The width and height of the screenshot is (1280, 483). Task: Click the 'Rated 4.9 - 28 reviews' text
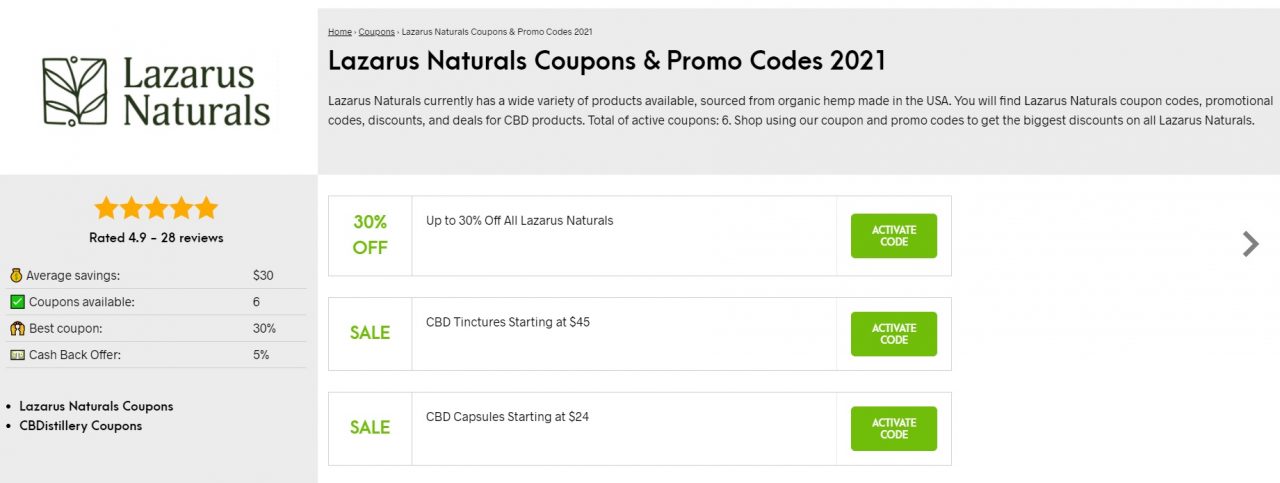coord(156,238)
